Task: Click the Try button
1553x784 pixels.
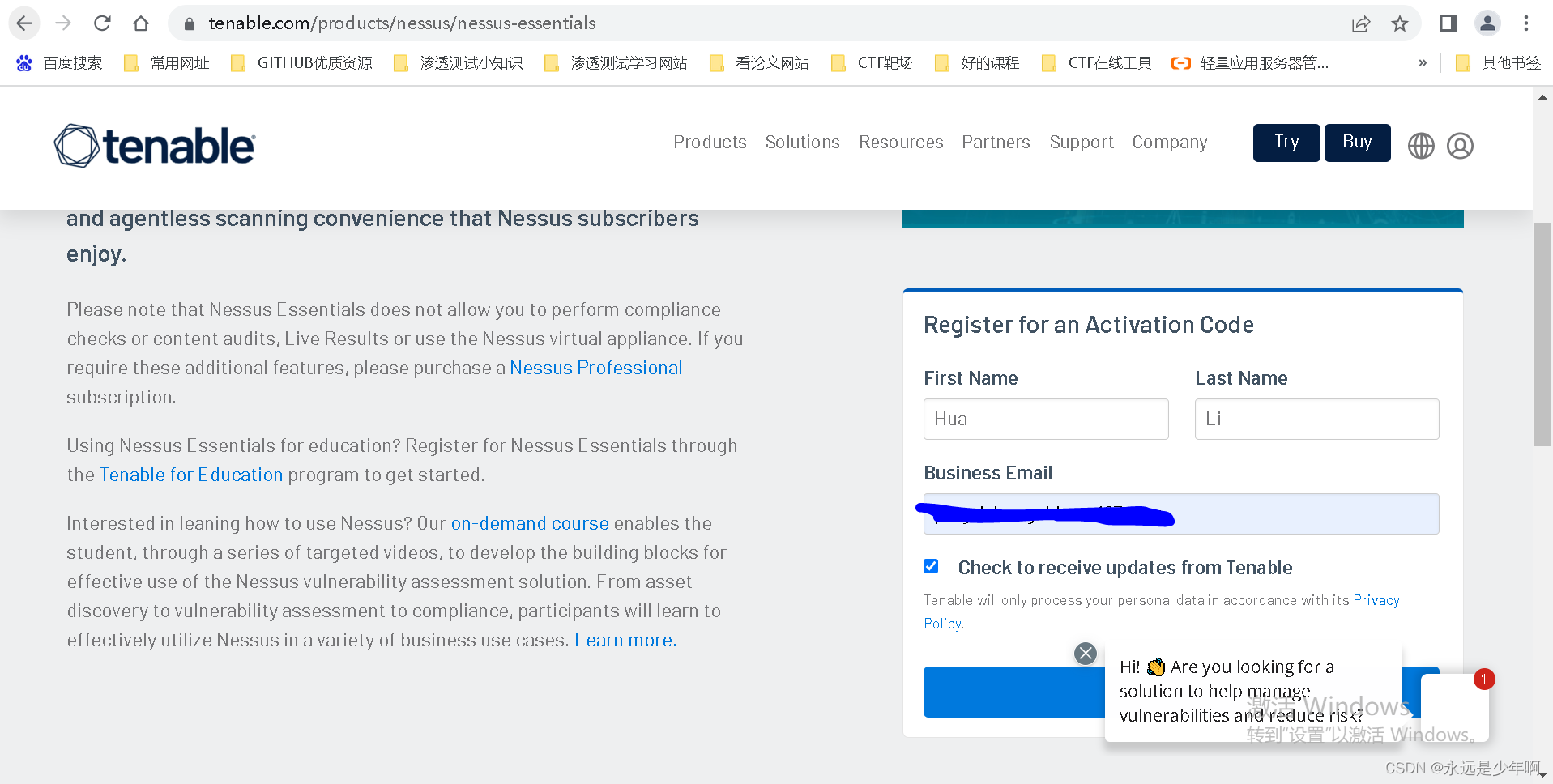Action: [x=1286, y=143]
